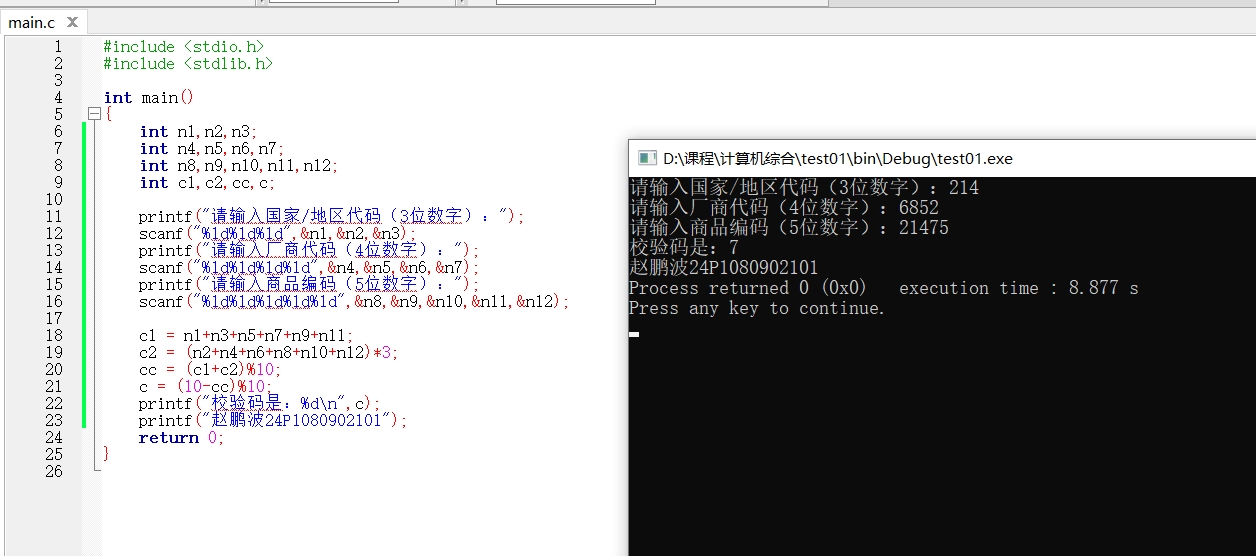Viewport: 1256px width, 556px height.
Task: Click the c = (10-cc)%10 line
Action: [x=205, y=386]
